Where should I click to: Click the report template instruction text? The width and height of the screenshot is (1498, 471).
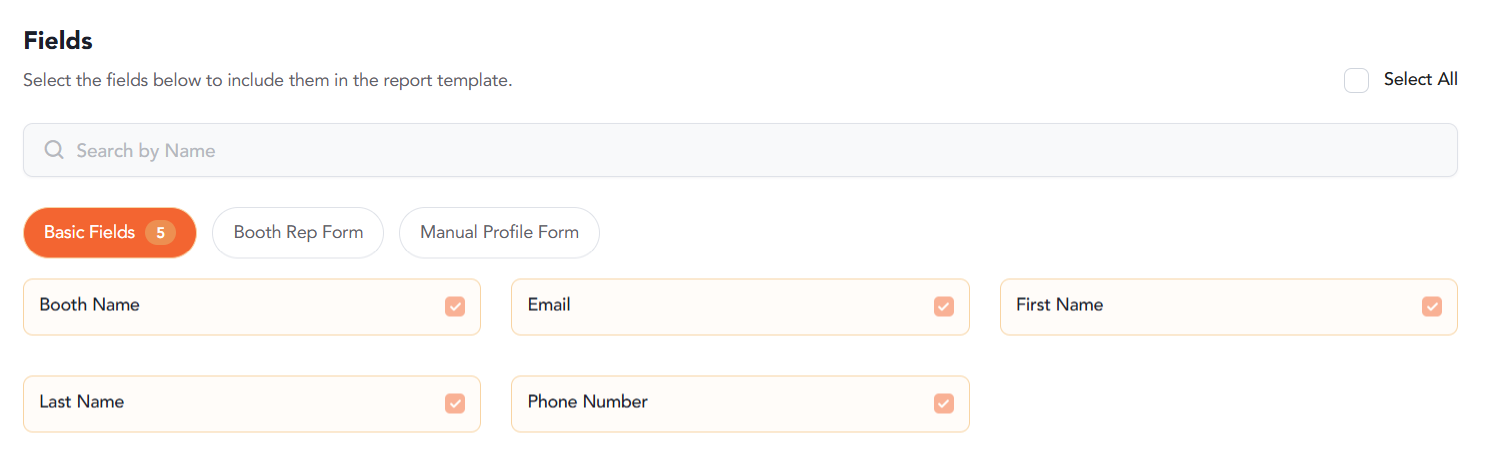[x=267, y=81]
